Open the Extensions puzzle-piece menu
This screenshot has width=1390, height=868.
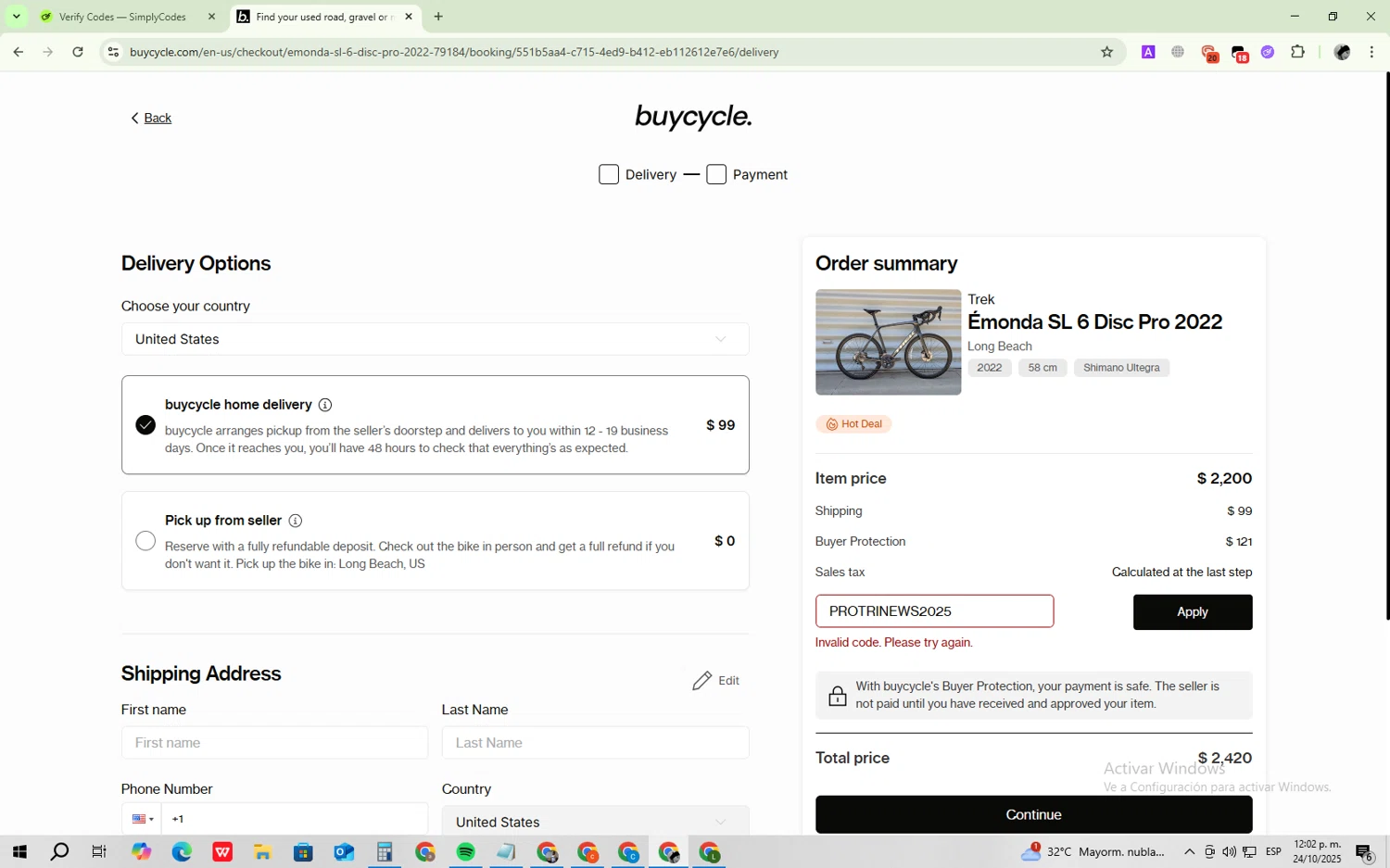pos(1297,52)
